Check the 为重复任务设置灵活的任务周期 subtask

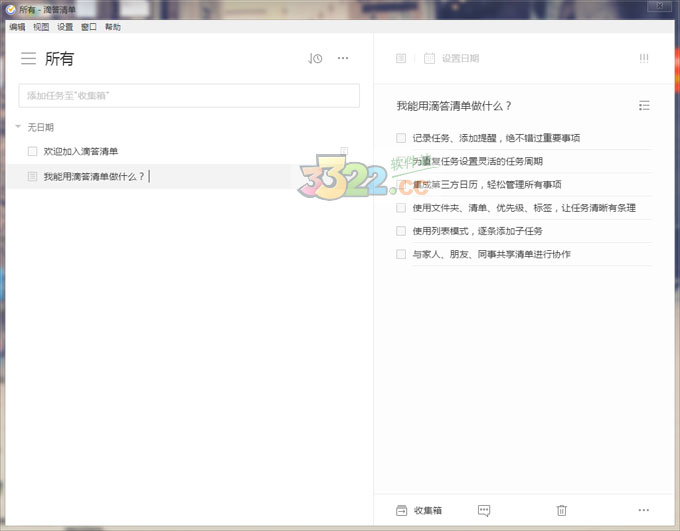401,161
